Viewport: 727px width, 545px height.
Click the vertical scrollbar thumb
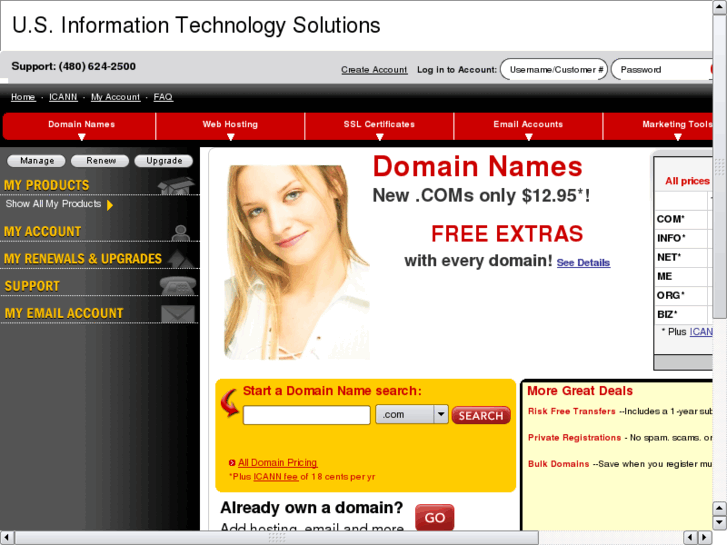click(719, 166)
